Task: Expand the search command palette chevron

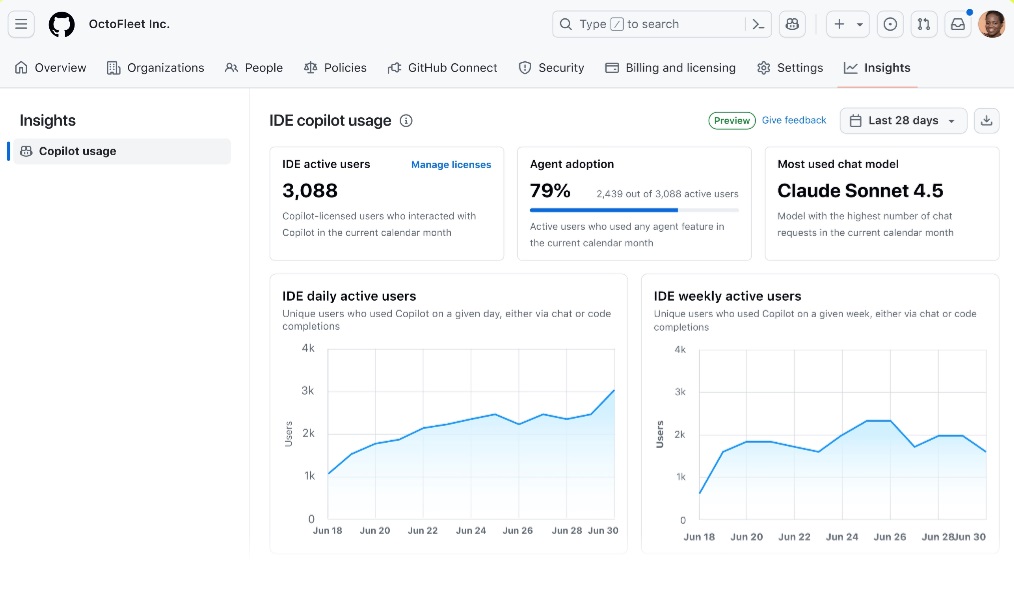Action: [x=757, y=24]
